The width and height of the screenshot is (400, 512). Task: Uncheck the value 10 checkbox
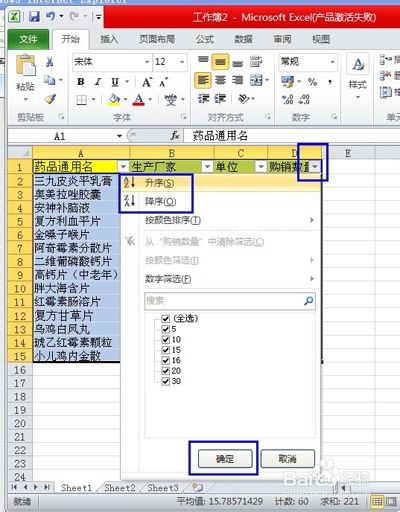165,340
